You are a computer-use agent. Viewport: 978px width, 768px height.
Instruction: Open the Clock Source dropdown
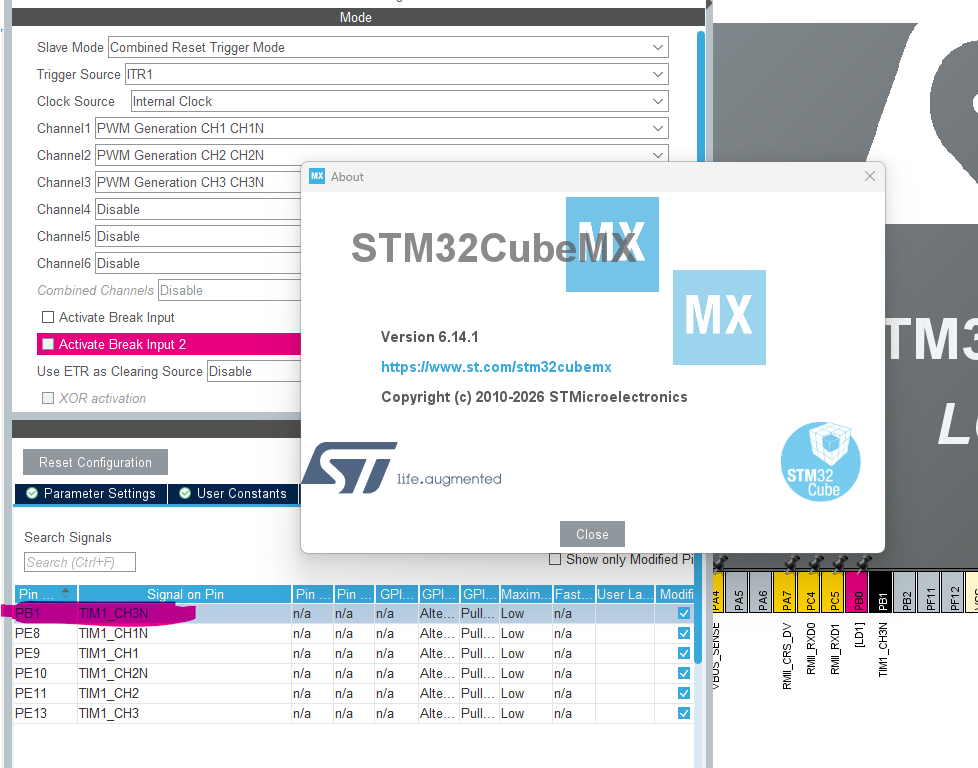coord(399,101)
